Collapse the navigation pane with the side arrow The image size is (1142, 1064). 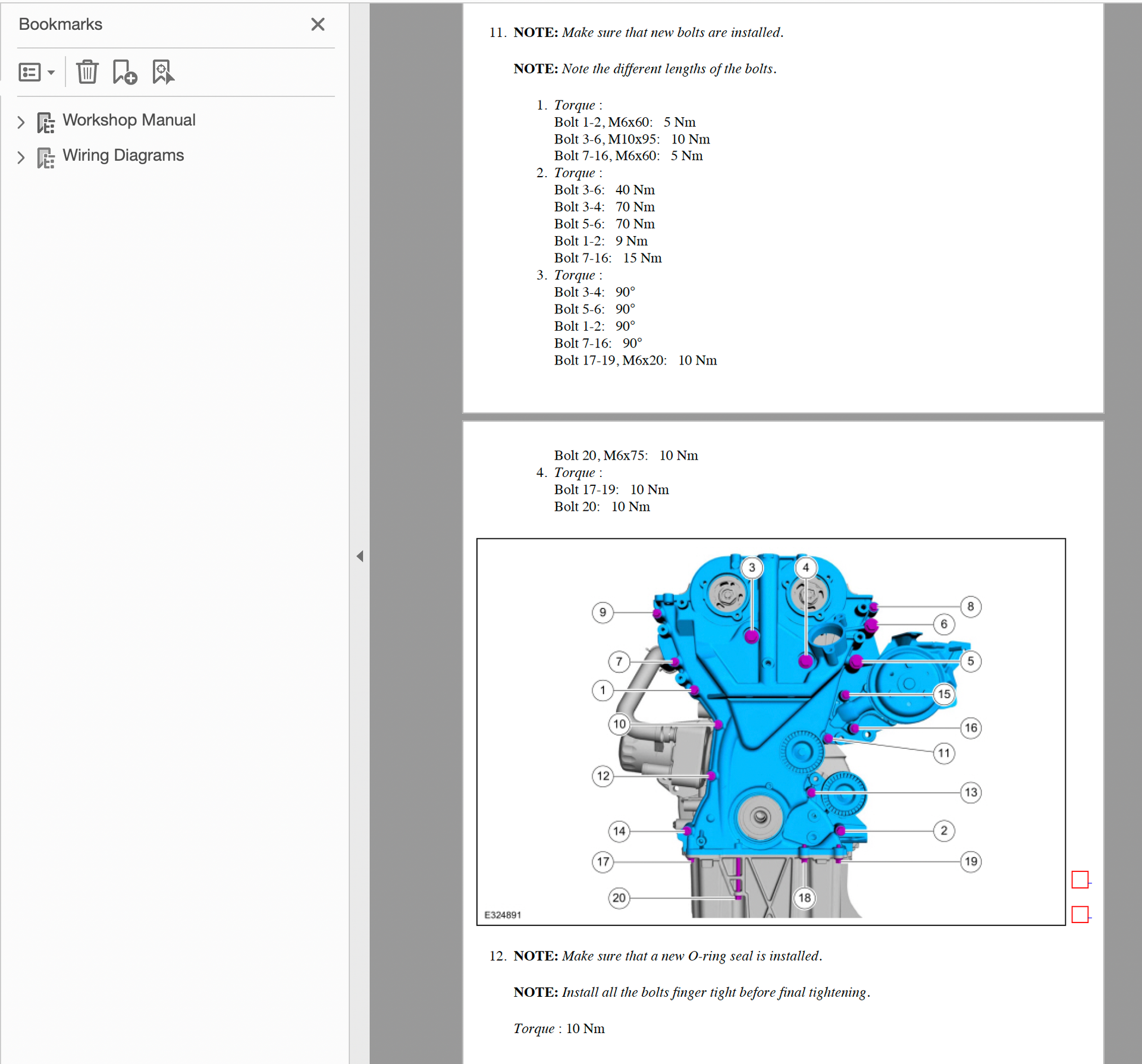click(360, 556)
